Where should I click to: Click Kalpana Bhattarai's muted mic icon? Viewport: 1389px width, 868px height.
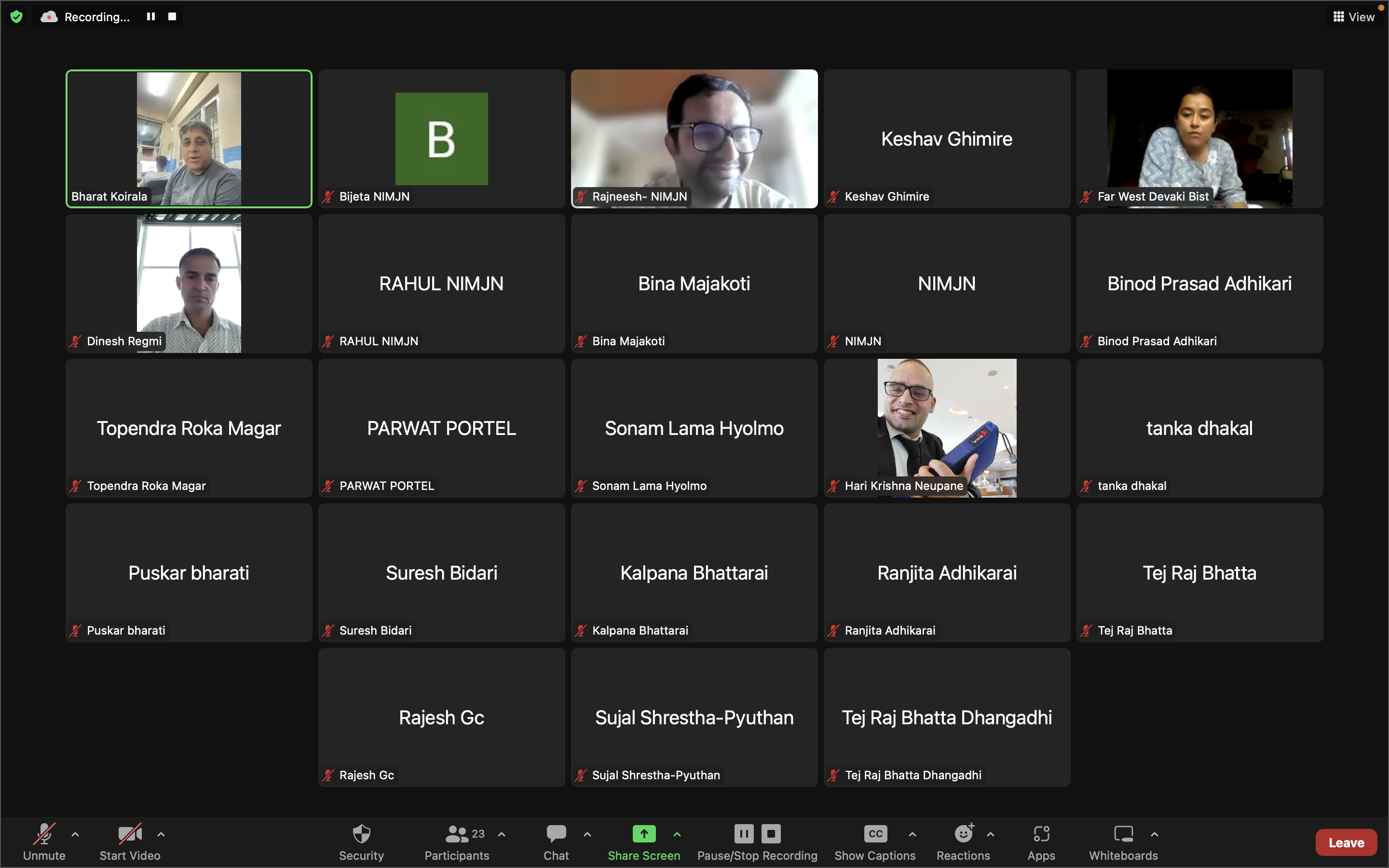(x=581, y=630)
